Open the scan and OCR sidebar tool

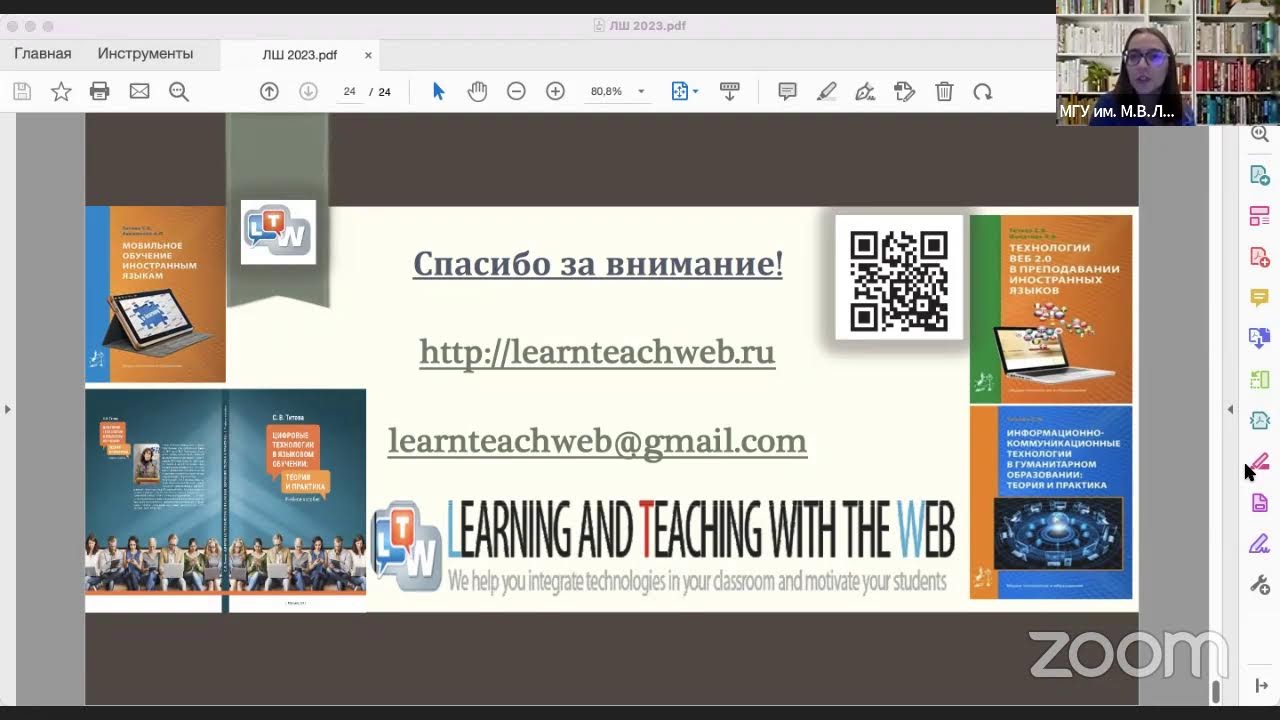point(1260,420)
